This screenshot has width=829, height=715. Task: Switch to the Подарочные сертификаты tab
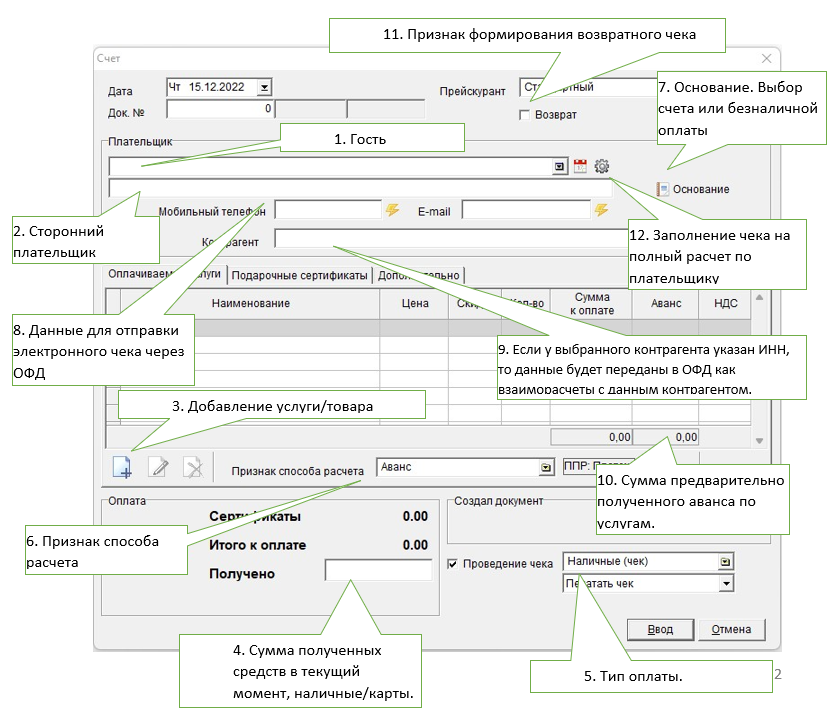coord(299,276)
